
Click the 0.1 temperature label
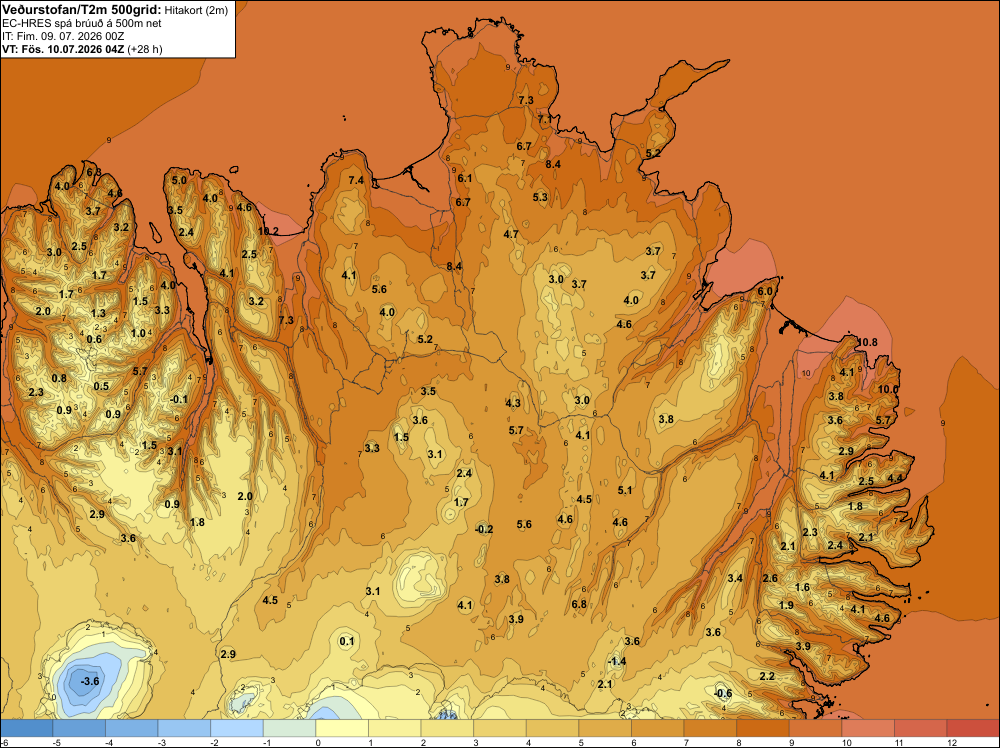pos(346,642)
